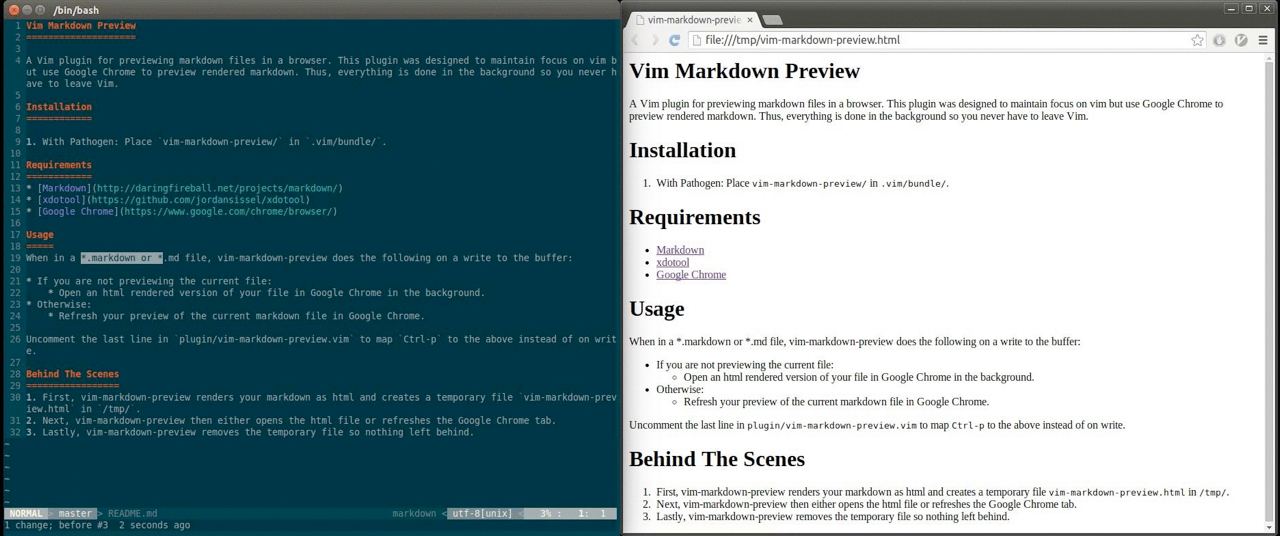Image resolution: width=1280 pixels, height=536 pixels.
Task: Open the Google Chrome link in the rendered page
Action: [x=691, y=274]
